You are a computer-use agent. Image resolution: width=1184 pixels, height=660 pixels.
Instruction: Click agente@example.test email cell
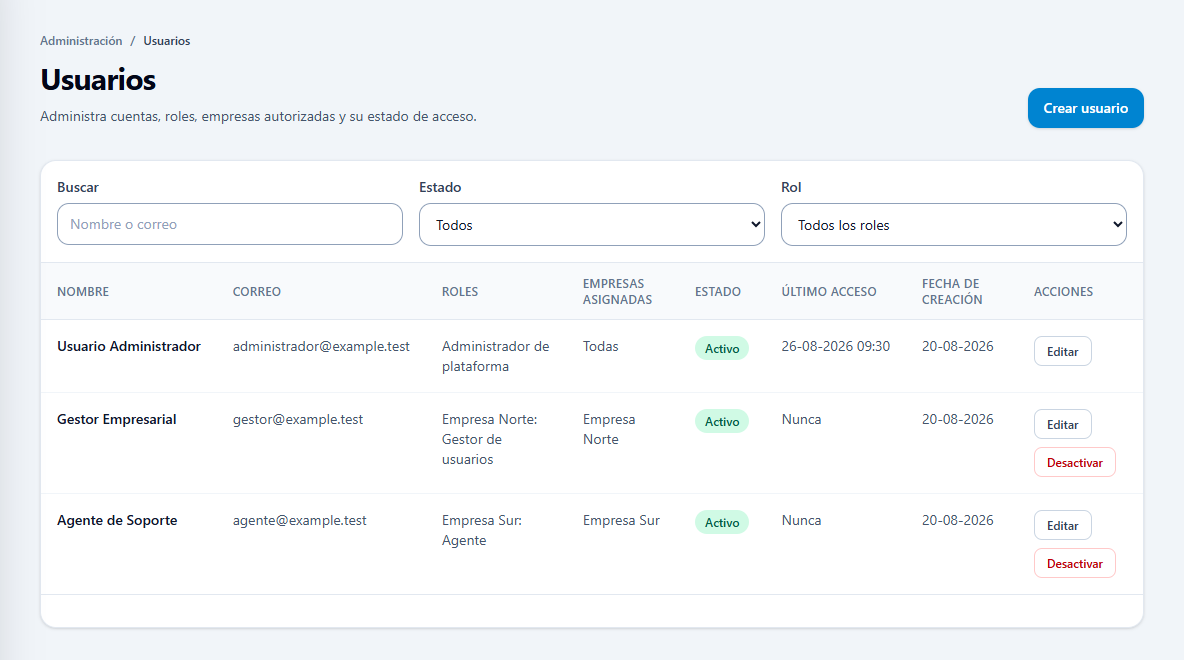[x=299, y=520]
